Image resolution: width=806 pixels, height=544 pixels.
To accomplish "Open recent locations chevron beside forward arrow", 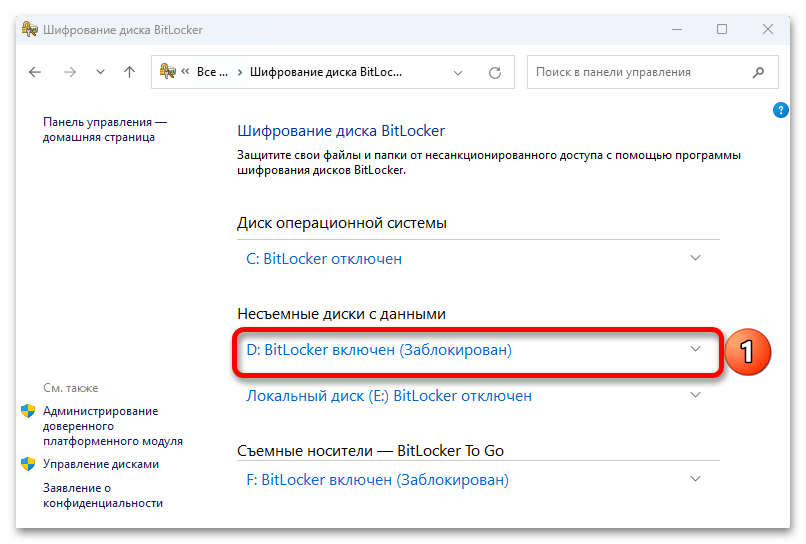I will tap(100, 72).
